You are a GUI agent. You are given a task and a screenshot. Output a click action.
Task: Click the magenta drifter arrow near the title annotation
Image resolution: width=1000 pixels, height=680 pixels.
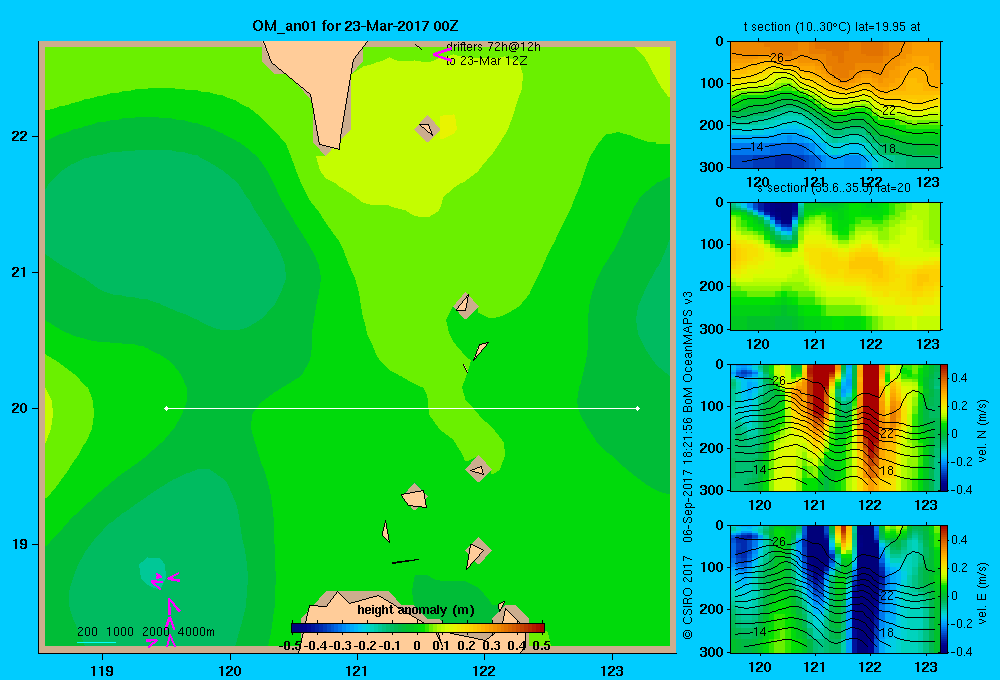pos(442,54)
